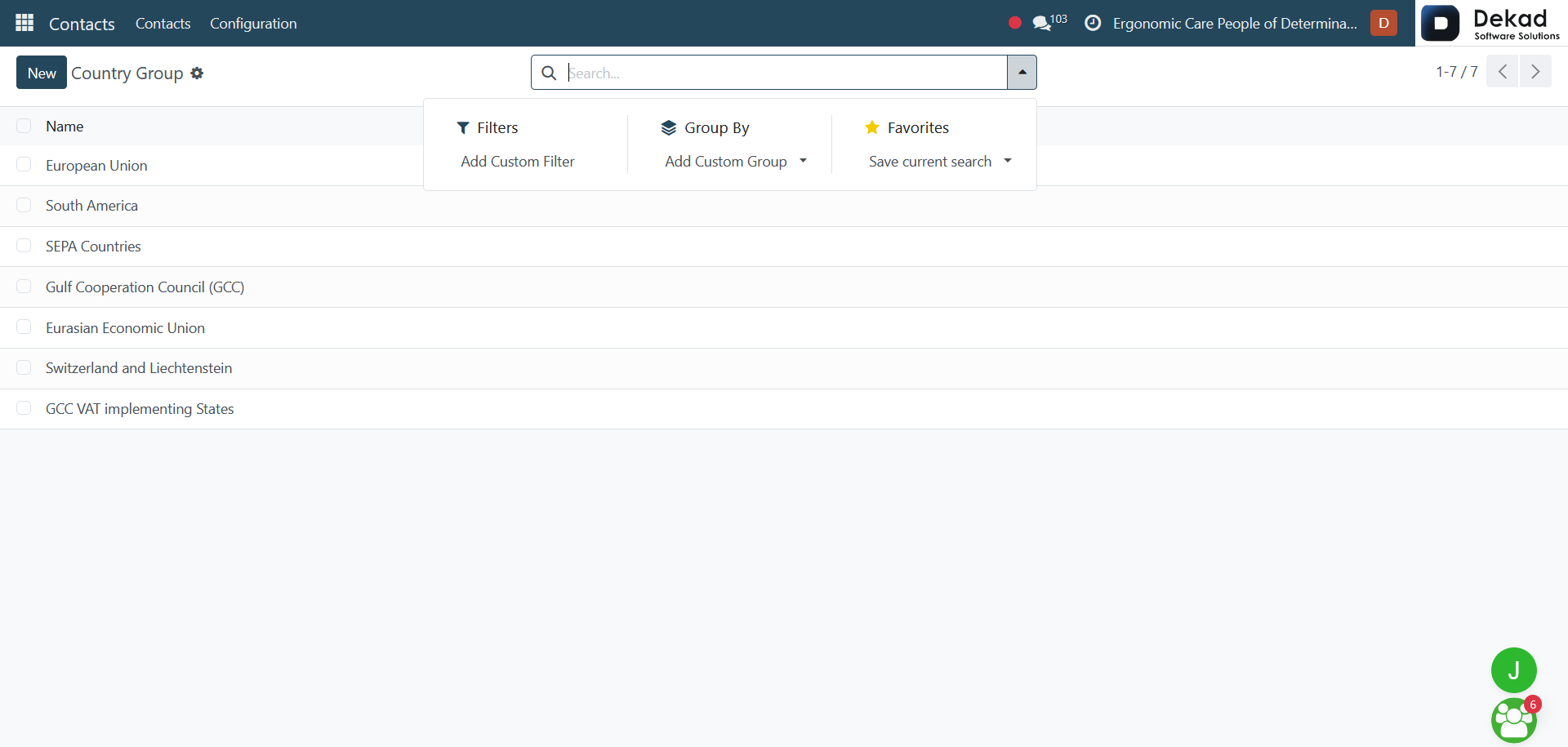
Task: Click the Filters section heading
Action: click(497, 127)
